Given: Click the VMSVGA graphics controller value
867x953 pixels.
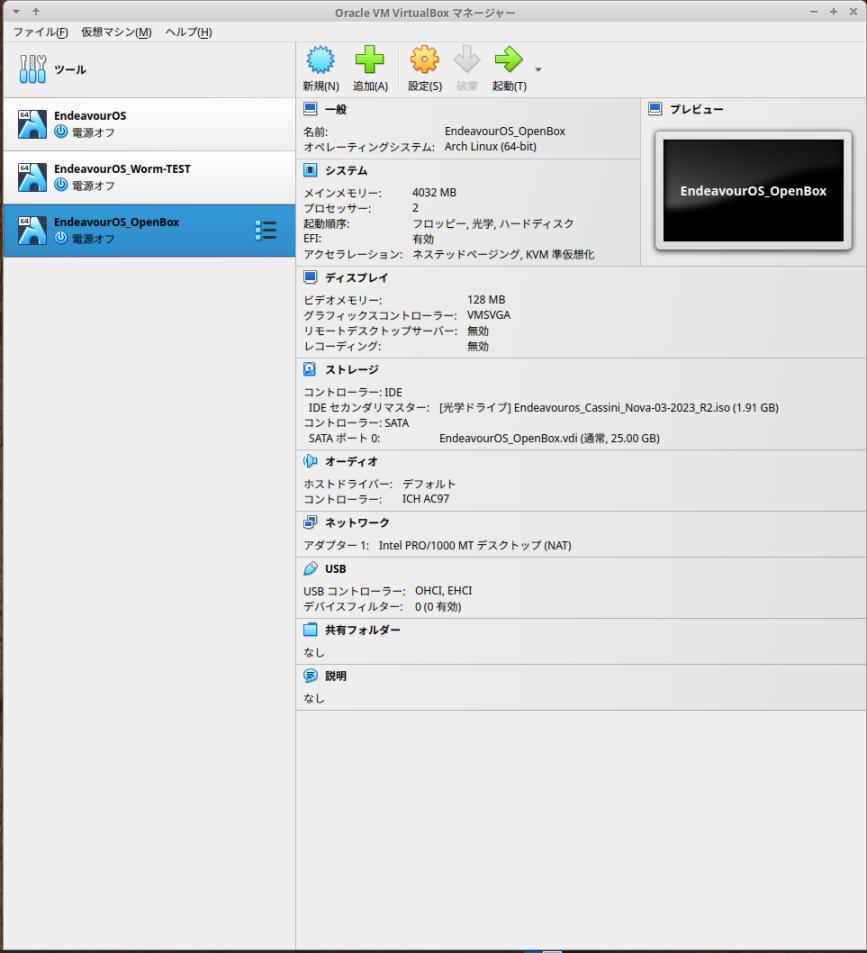Looking at the screenshot, I should (x=488, y=315).
